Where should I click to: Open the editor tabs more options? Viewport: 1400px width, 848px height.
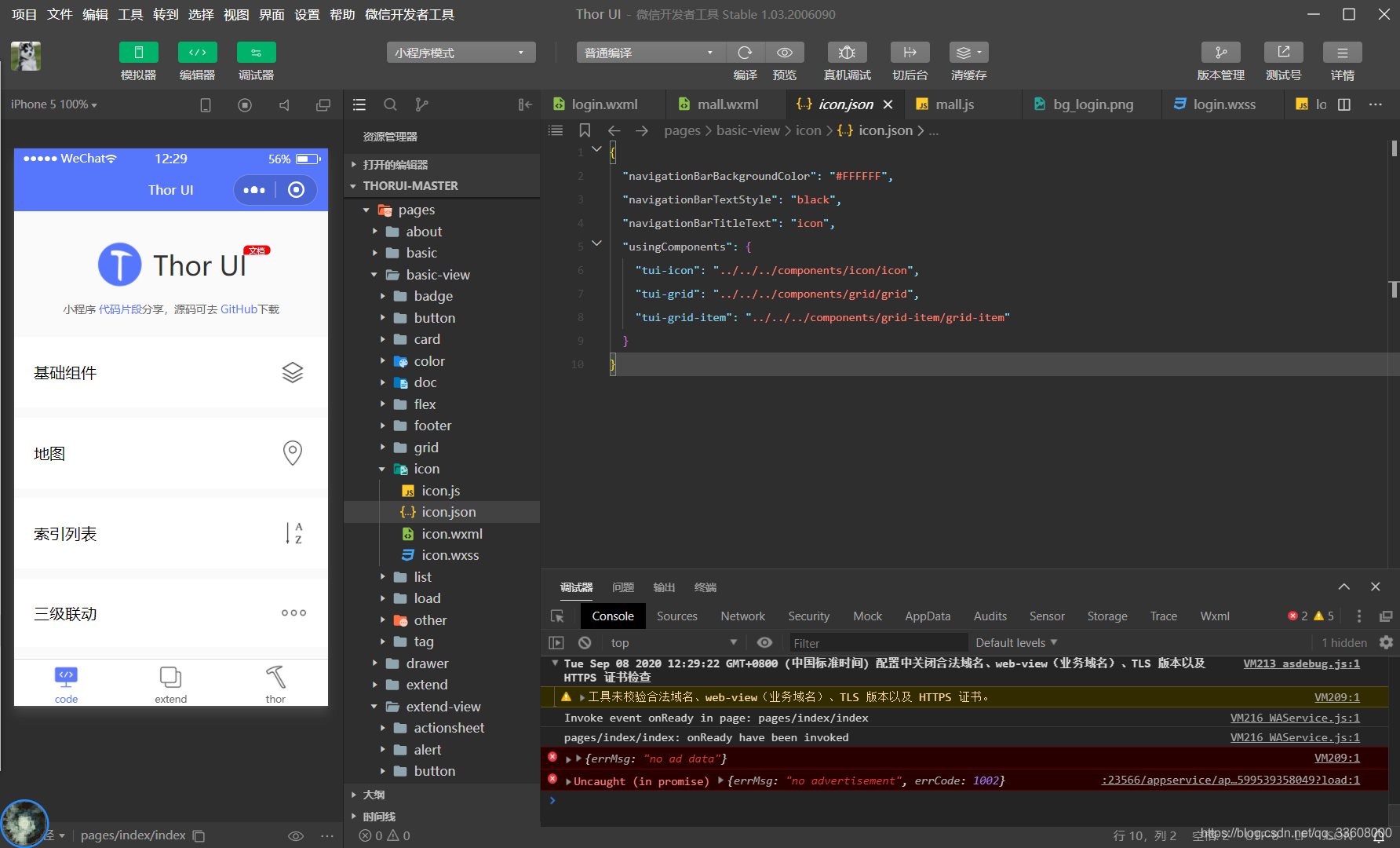(x=1376, y=104)
